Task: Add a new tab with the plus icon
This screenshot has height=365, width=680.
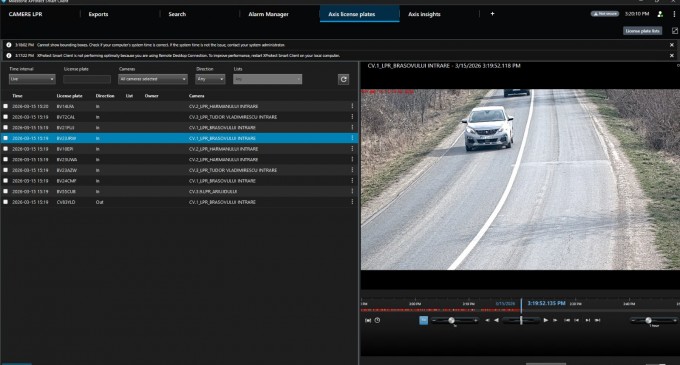Action: (492, 14)
